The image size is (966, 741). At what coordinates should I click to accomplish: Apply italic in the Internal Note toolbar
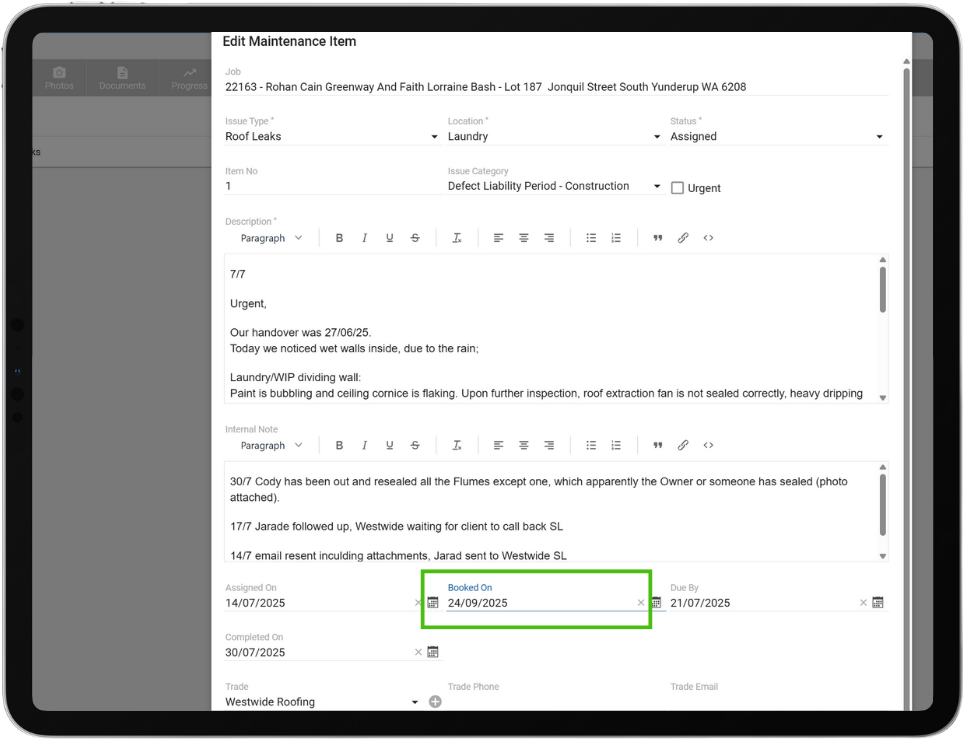click(364, 446)
